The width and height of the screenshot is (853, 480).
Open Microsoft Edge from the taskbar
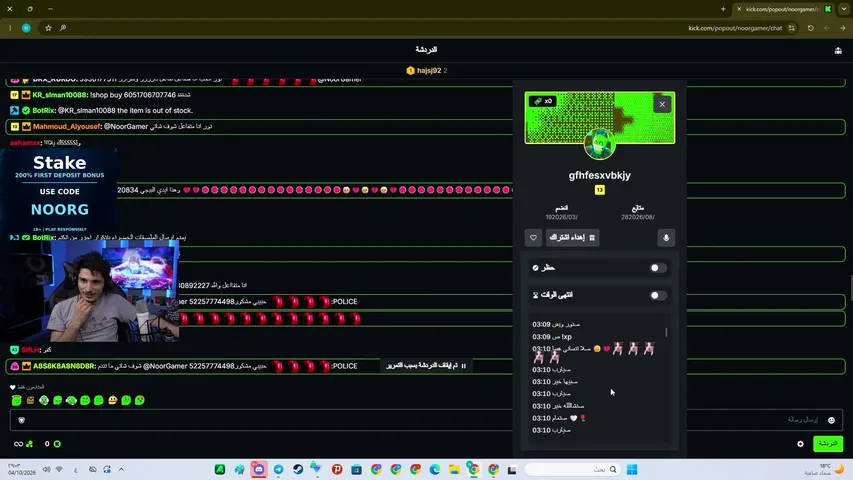[x=435, y=469]
